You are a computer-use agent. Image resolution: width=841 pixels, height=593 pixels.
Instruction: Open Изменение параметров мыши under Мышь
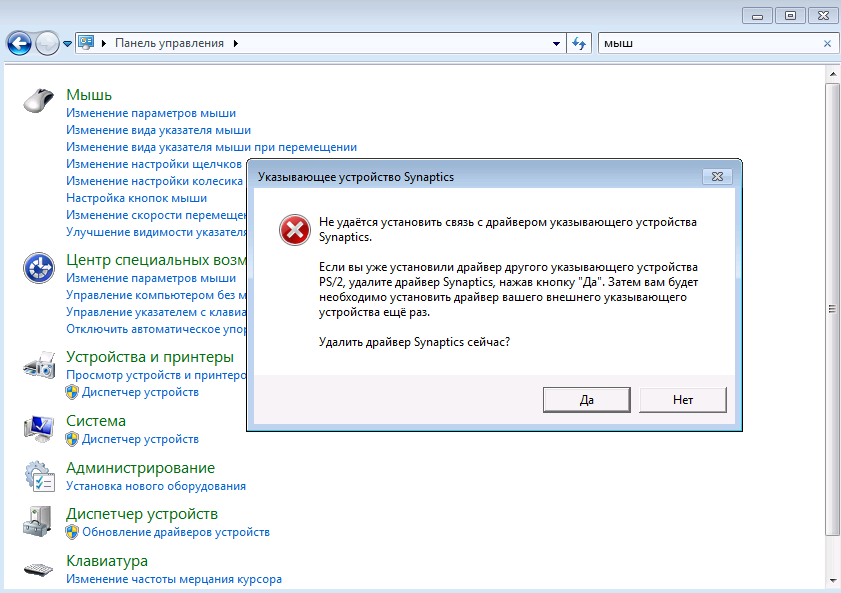(x=151, y=113)
